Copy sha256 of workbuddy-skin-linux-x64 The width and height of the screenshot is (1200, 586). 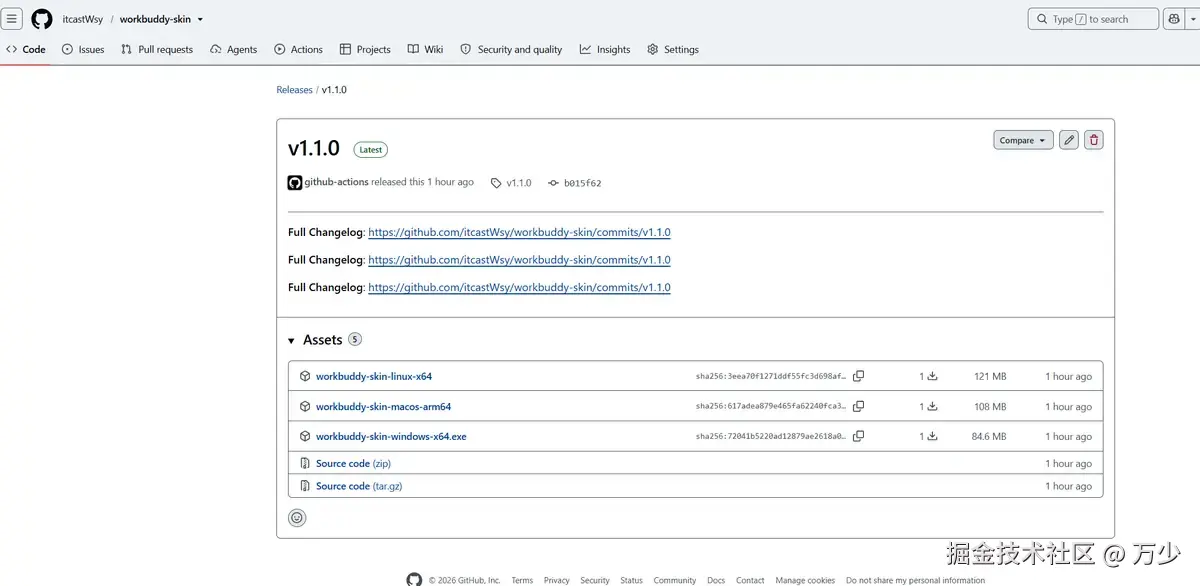[858, 376]
